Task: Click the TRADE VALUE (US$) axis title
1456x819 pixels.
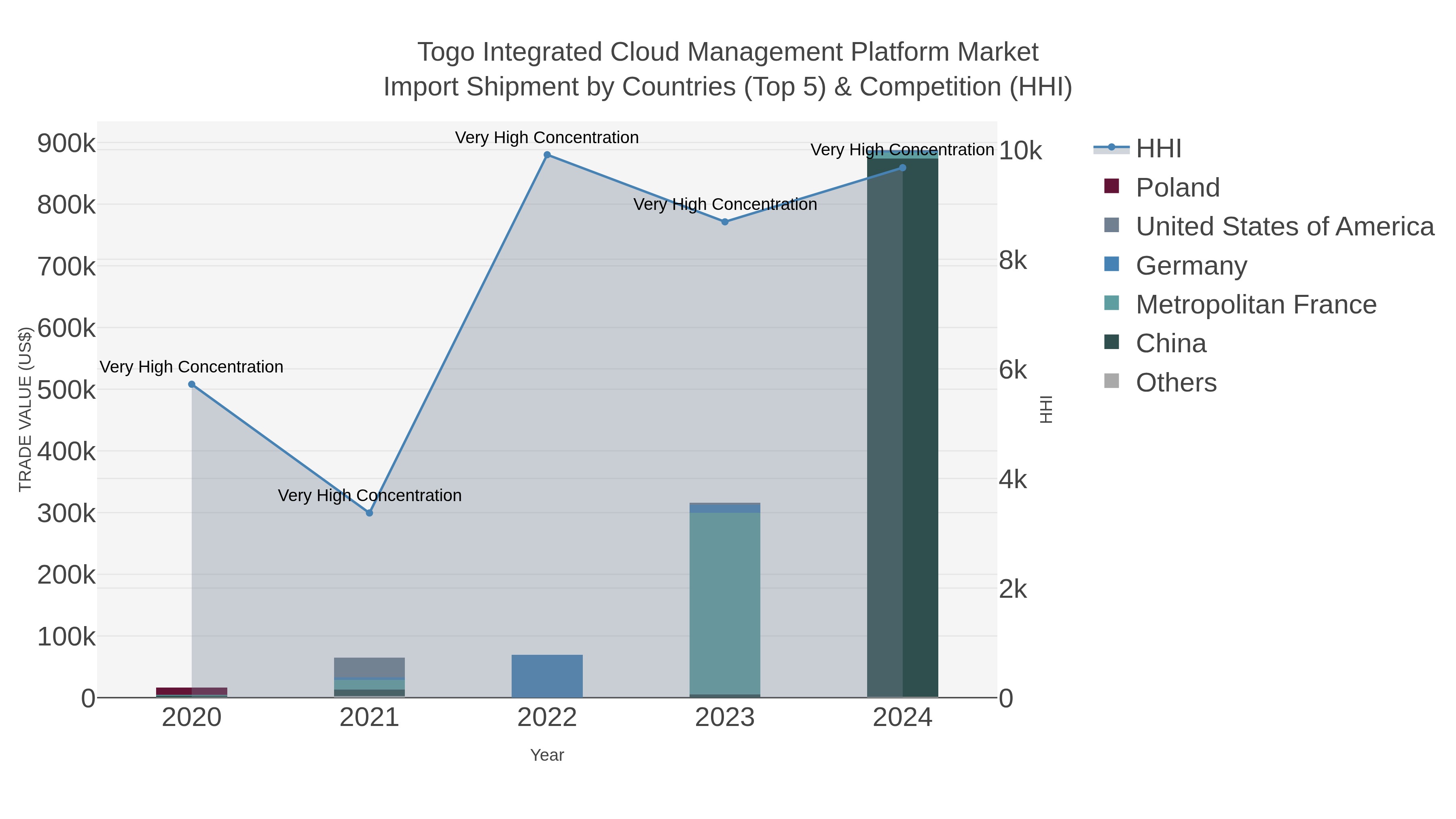Action: [x=25, y=409]
